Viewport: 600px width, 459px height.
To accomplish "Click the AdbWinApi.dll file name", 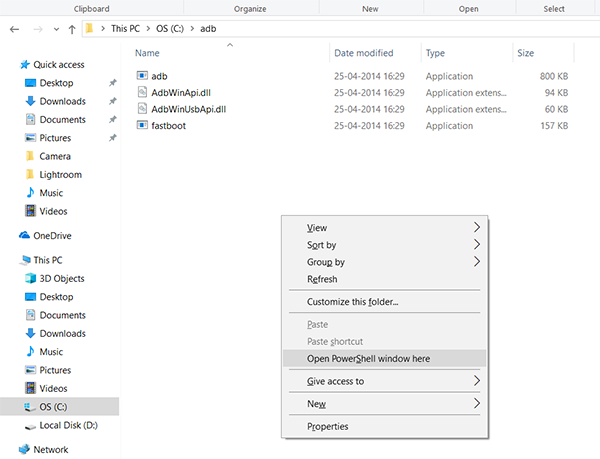I will click(x=181, y=93).
